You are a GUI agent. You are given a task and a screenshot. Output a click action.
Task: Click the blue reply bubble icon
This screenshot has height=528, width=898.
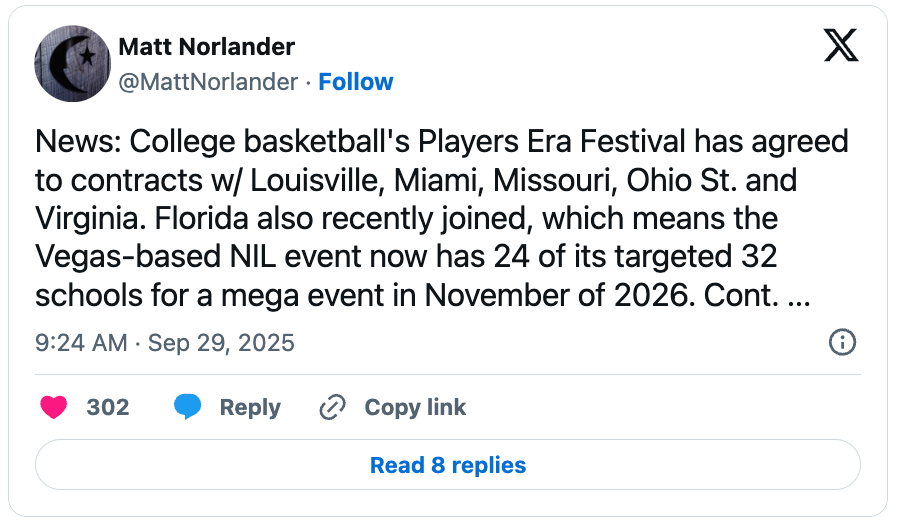click(187, 407)
